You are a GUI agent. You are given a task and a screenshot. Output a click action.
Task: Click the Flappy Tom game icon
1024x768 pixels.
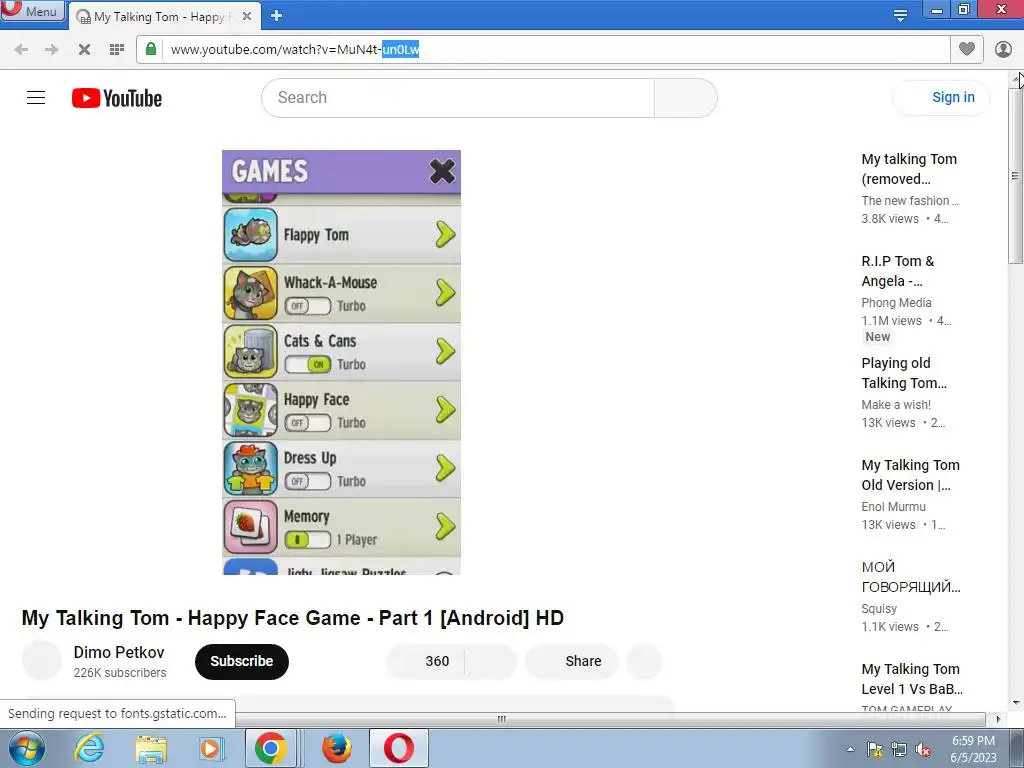251,235
